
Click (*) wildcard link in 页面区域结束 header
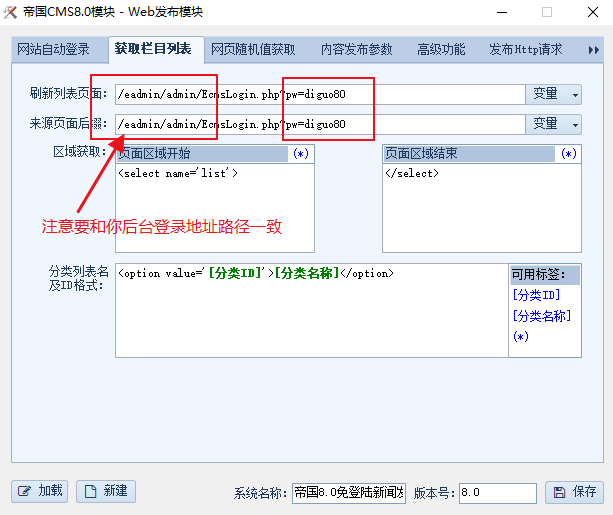[x=568, y=153]
